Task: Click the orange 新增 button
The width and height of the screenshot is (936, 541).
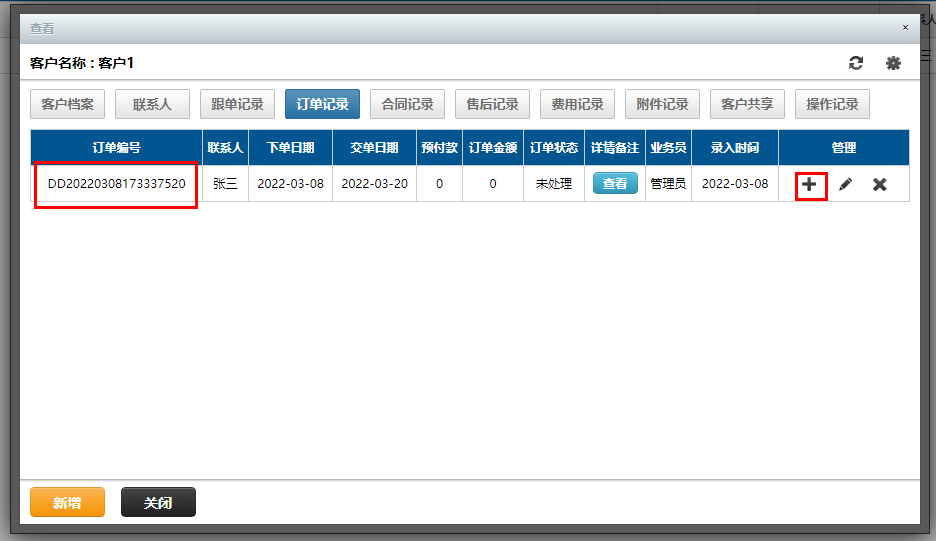Action: point(67,502)
